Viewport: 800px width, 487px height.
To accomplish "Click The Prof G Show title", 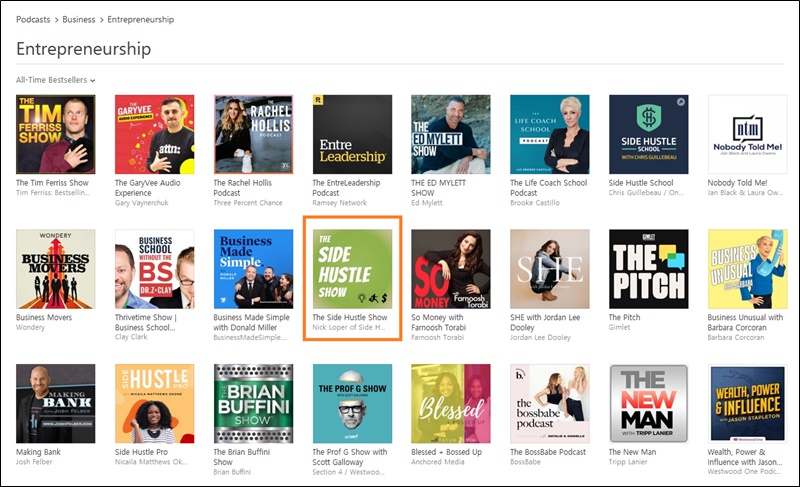I will 350,457.
